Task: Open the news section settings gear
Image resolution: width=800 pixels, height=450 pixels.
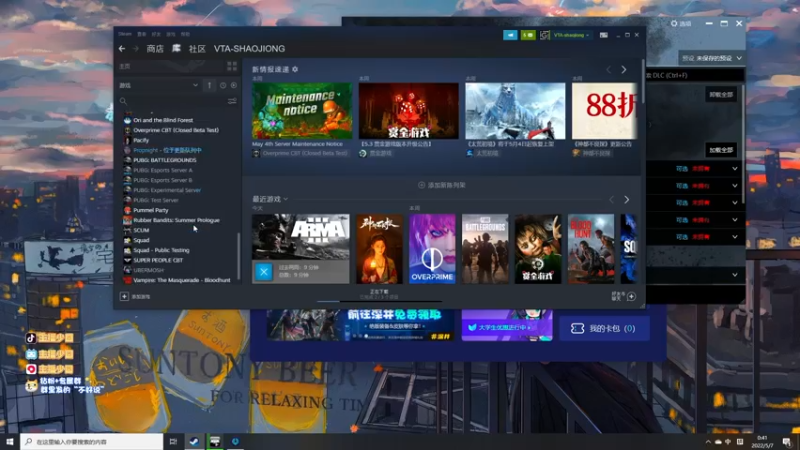Action: (295, 69)
